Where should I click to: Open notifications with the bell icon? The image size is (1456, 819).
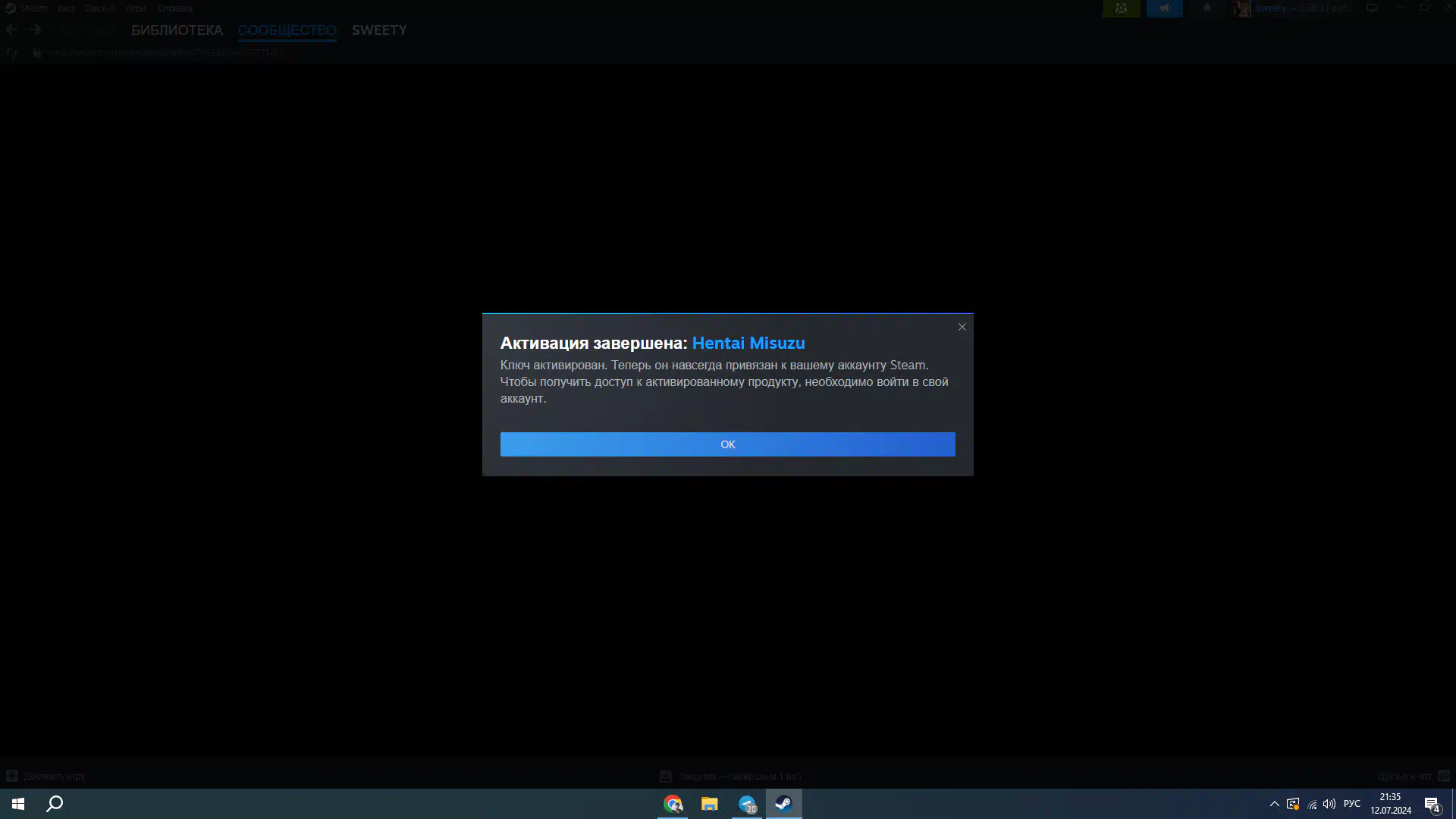click(x=1207, y=8)
